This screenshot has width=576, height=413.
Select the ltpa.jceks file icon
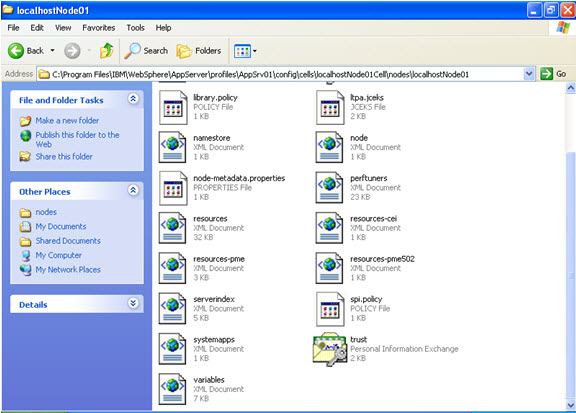click(x=330, y=108)
